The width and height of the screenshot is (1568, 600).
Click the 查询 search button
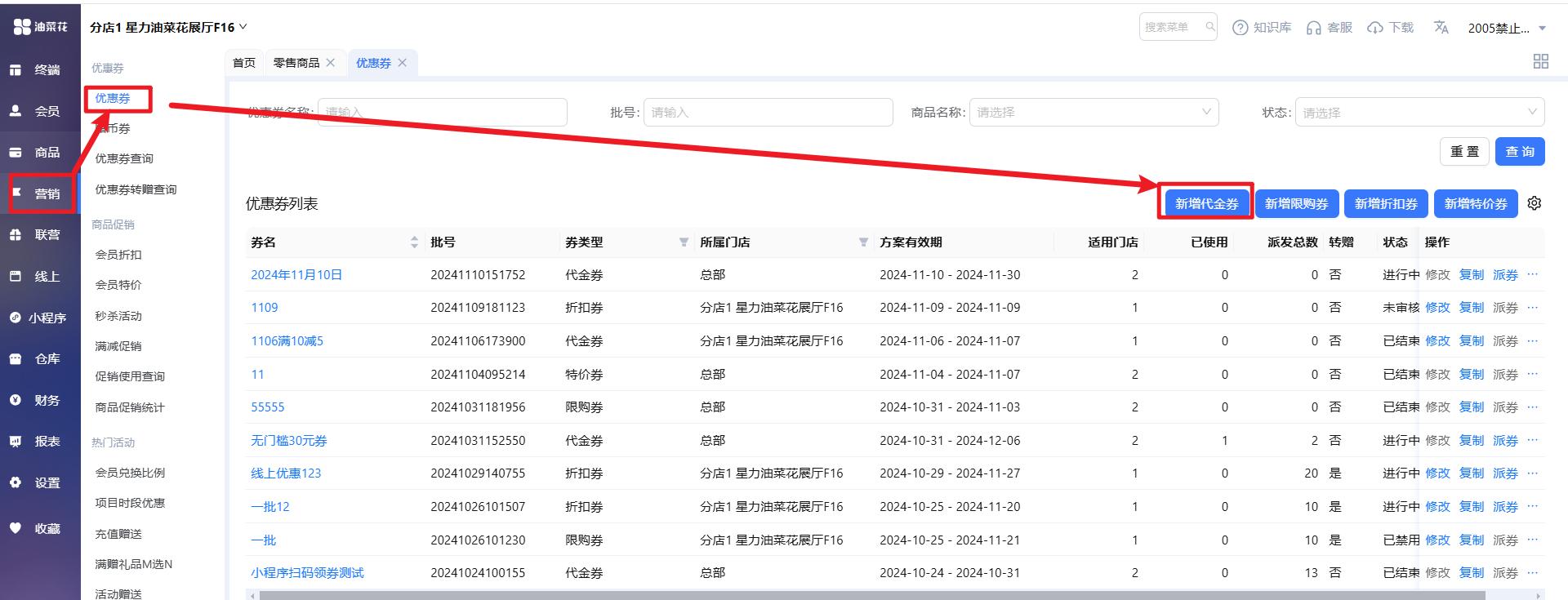point(1520,152)
